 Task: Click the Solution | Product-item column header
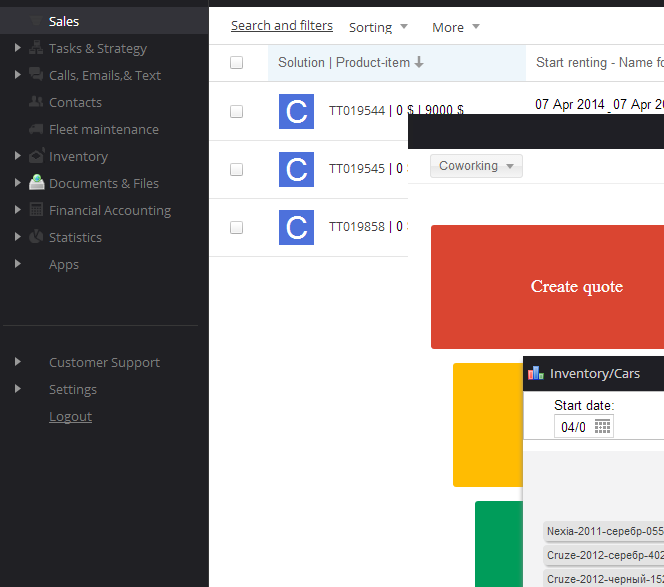(397, 63)
